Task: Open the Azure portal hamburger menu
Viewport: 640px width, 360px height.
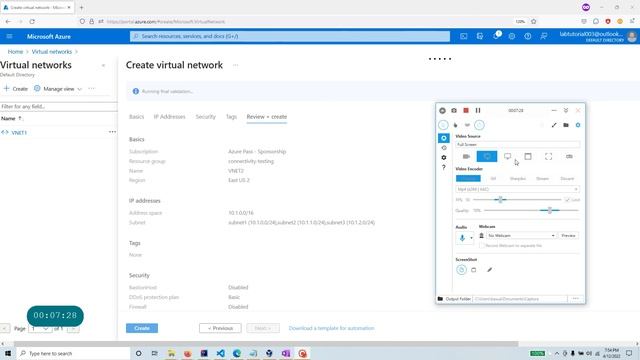Action: point(9,36)
